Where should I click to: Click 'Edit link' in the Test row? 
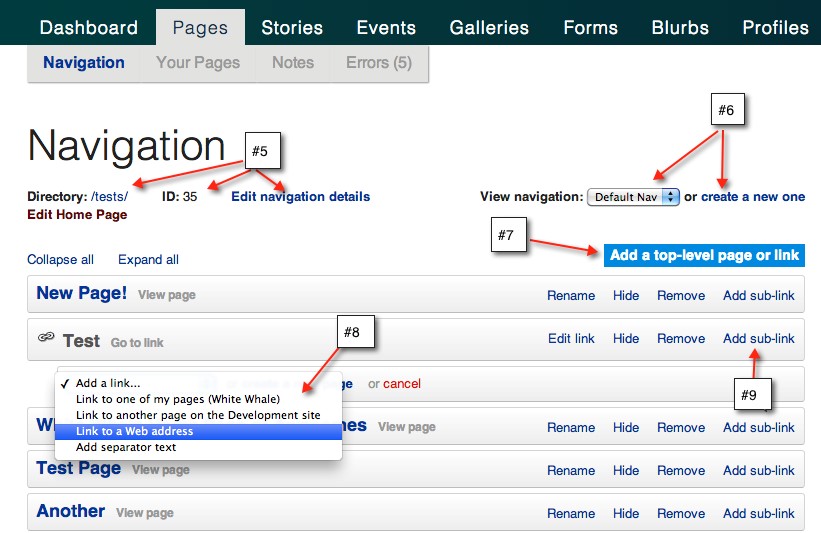click(x=571, y=339)
